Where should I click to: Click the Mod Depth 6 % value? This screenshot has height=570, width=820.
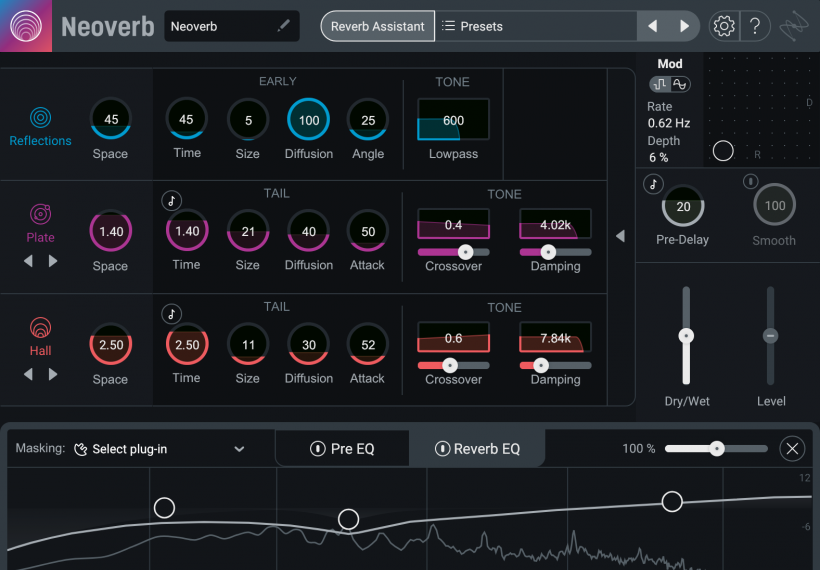coord(658,157)
